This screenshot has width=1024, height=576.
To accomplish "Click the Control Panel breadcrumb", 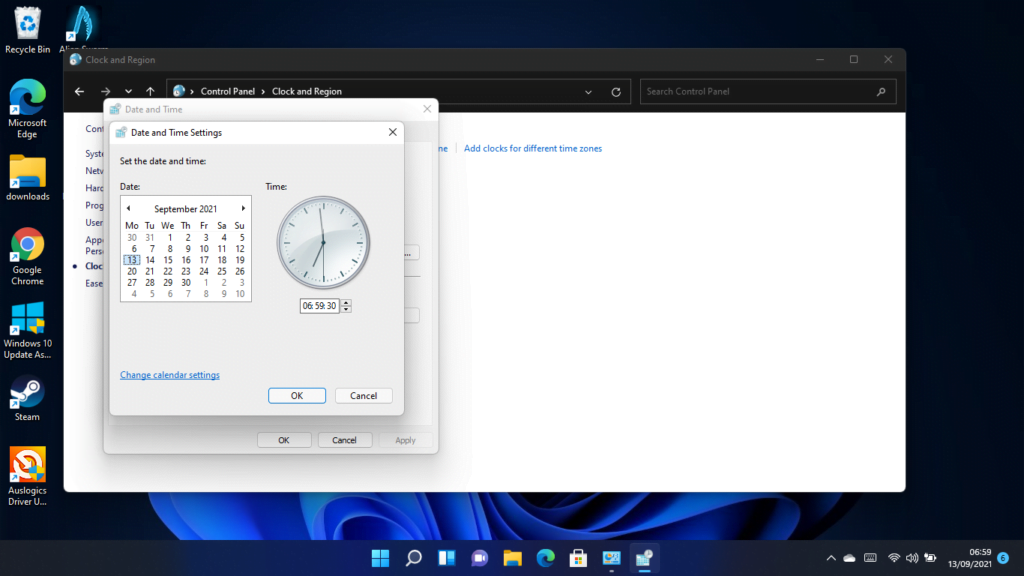I will (x=228, y=91).
